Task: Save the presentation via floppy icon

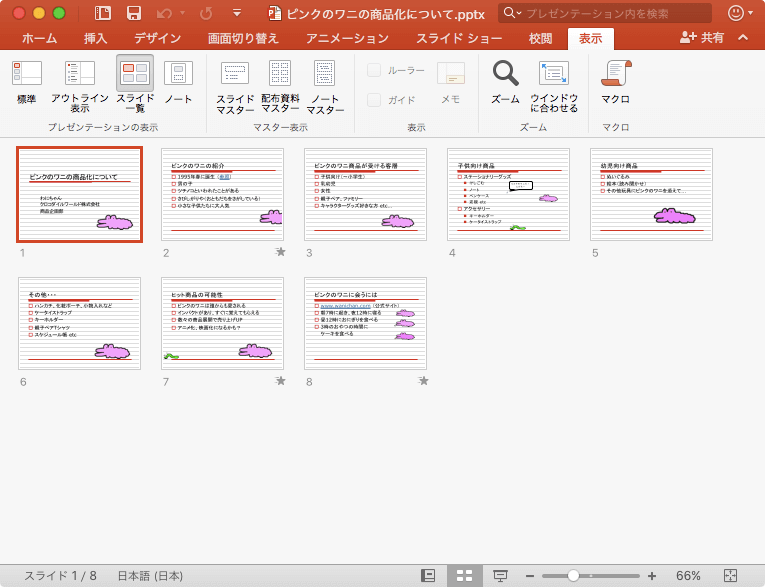Action: pyautogui.click(x=134, y=13)
